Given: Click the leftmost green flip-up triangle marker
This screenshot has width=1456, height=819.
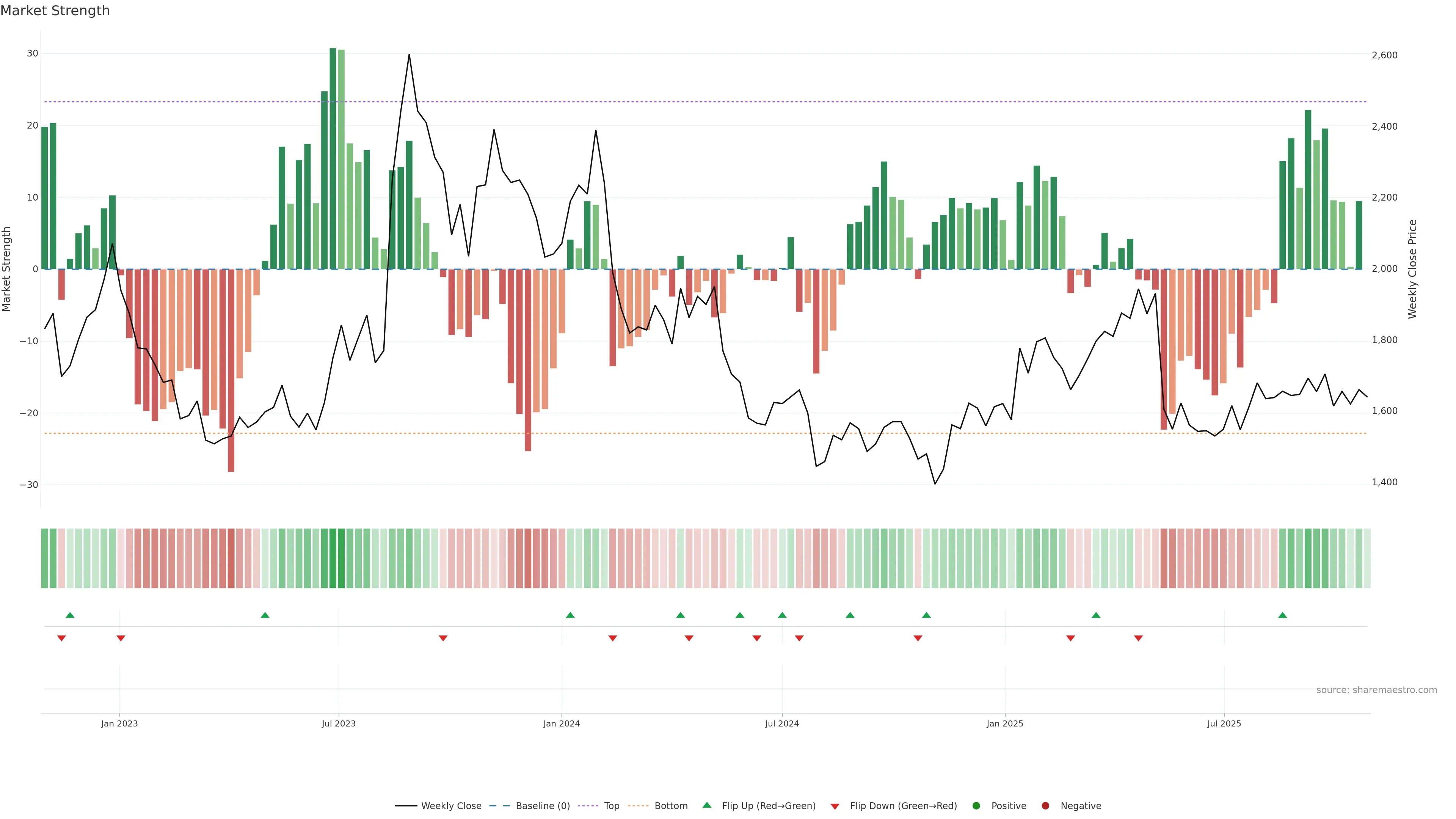Looking at the screenshot, I should (x=70, y=615).
